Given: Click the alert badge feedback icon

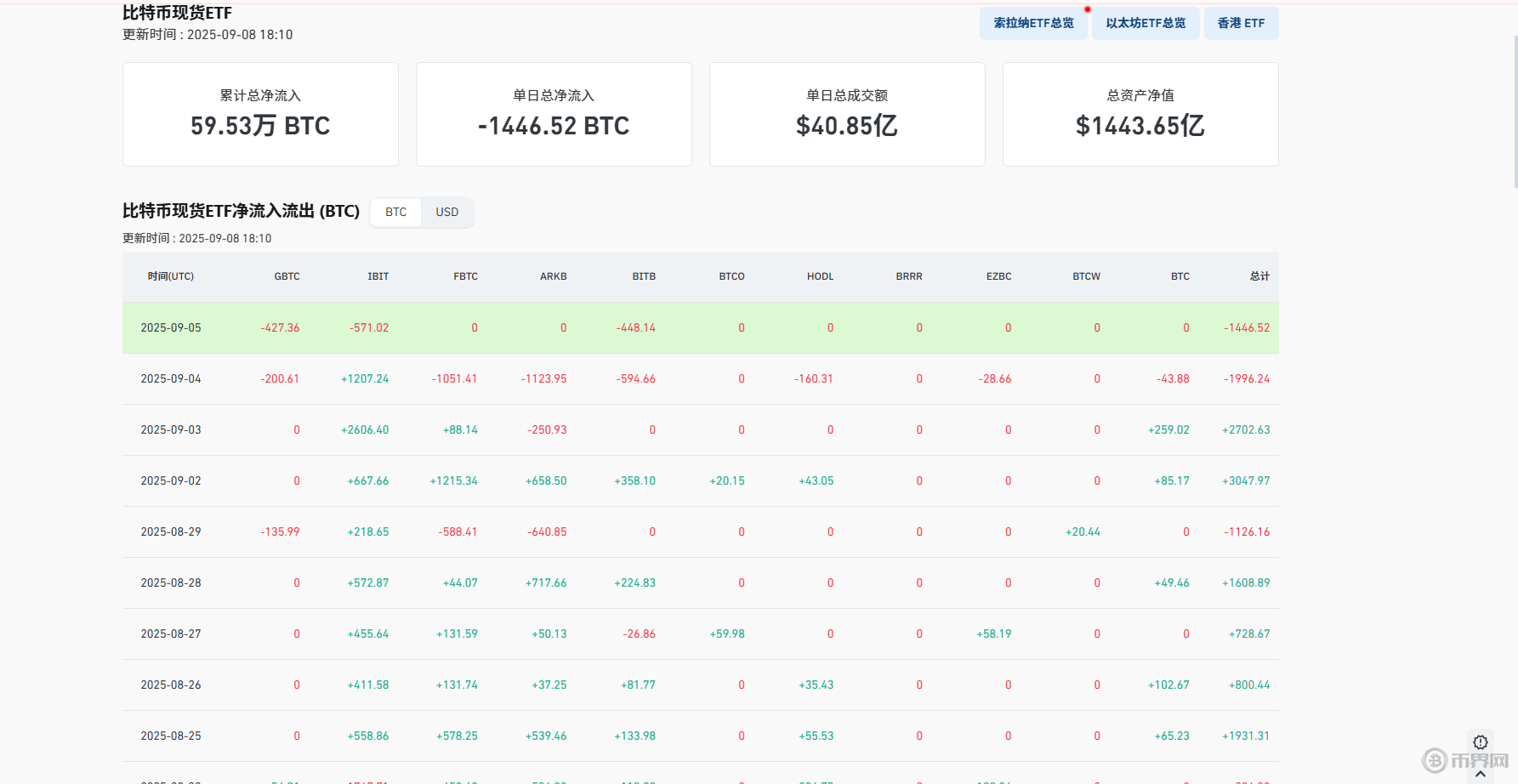Looking at the screenshot, I should click(1480, 741).
